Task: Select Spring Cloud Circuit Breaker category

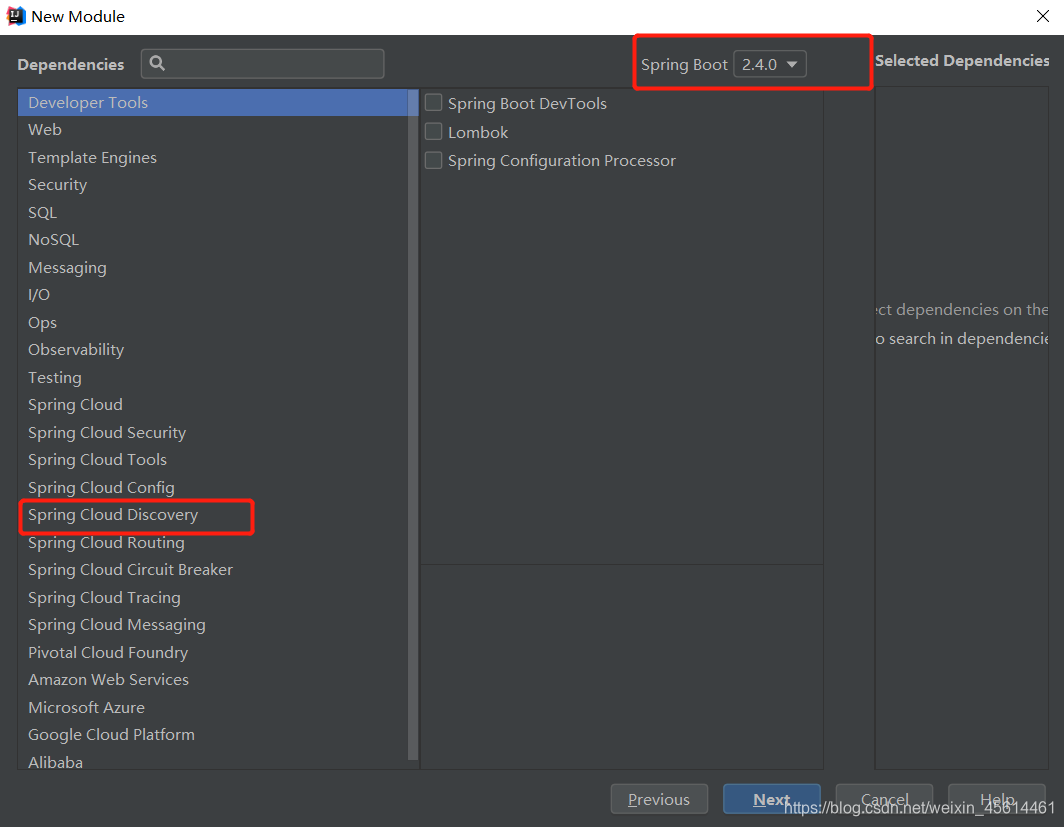Action: click(x=213, y=570)
